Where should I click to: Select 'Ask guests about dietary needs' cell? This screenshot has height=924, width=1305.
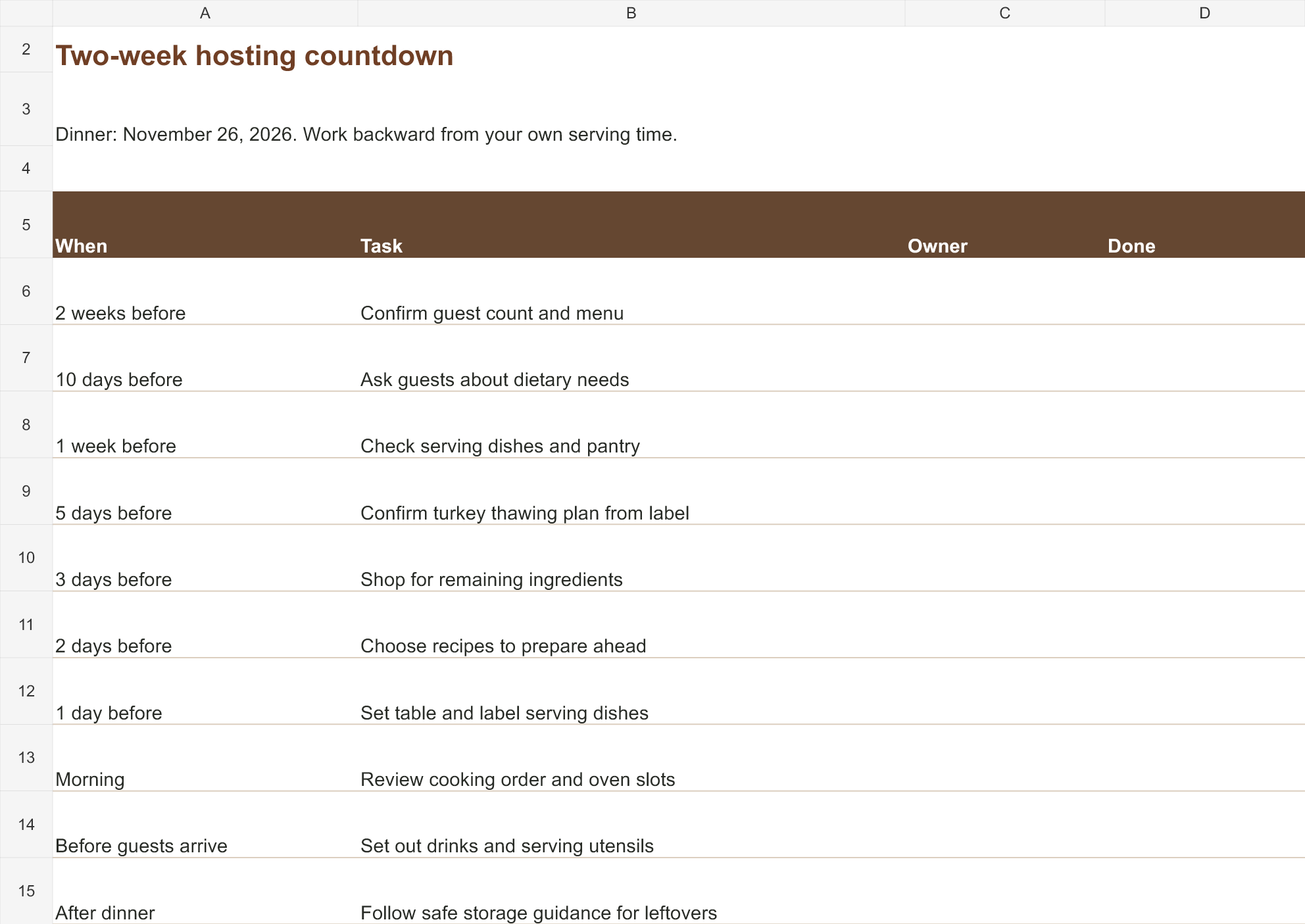[631, 358]
